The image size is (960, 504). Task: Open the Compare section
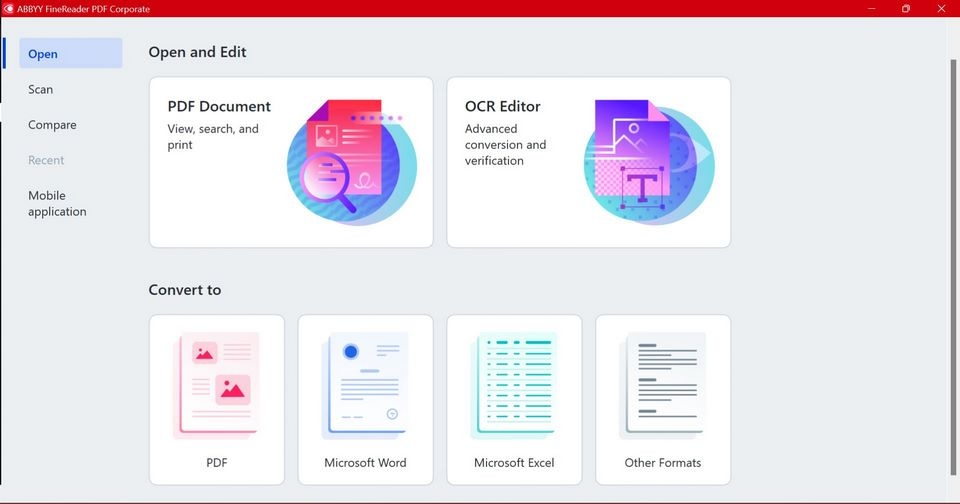point(52,125)
